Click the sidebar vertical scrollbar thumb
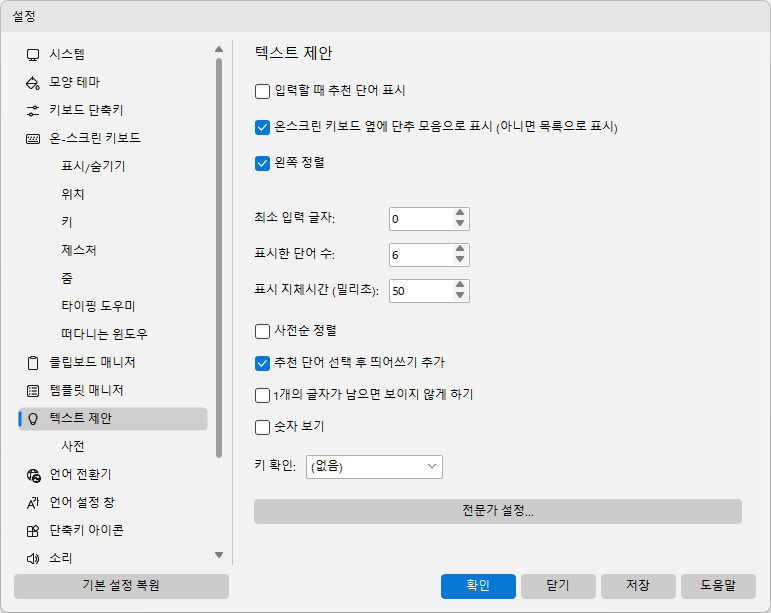 tap(219, 258)
